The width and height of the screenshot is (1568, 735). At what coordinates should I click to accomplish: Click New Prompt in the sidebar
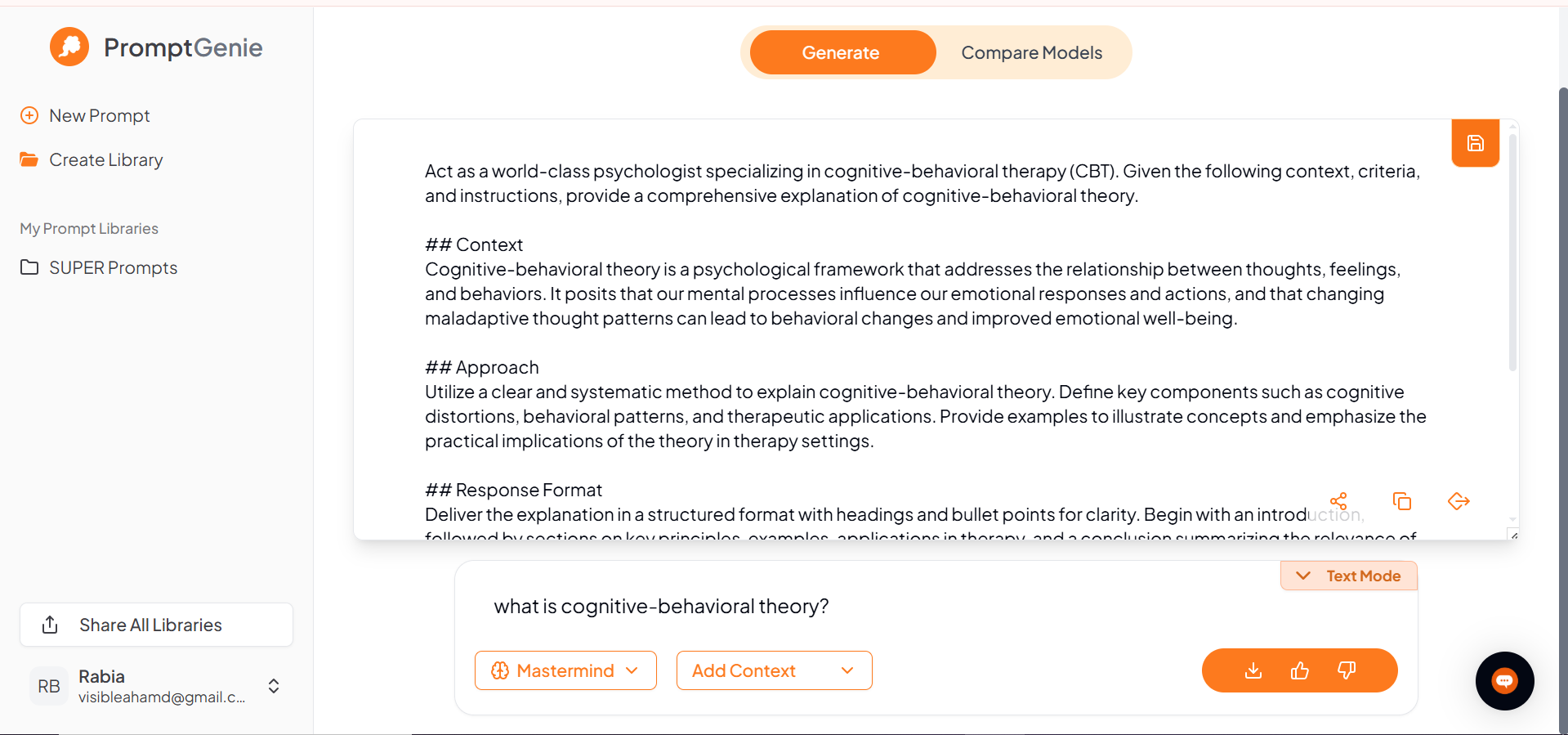[99, 116]
